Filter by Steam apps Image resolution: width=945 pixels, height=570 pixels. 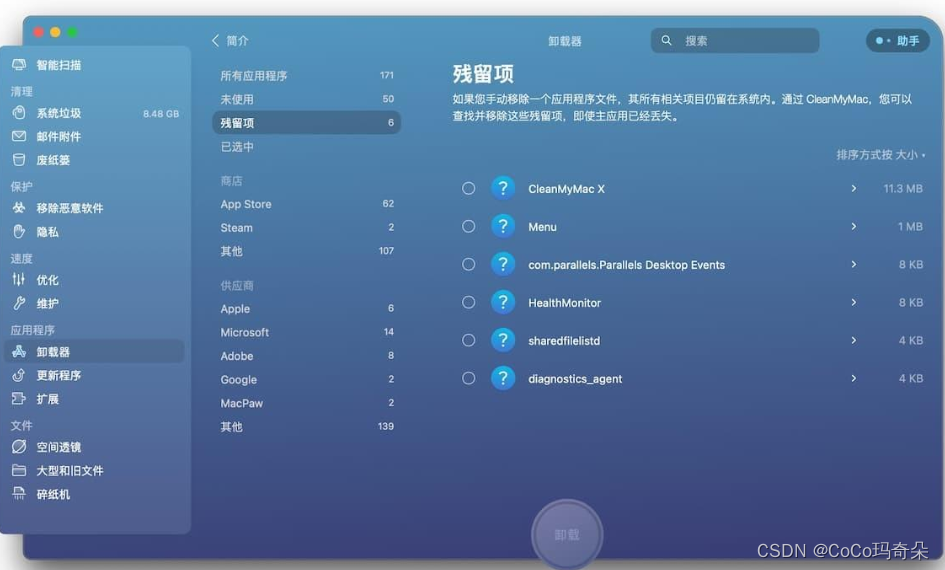click(306, 227)
